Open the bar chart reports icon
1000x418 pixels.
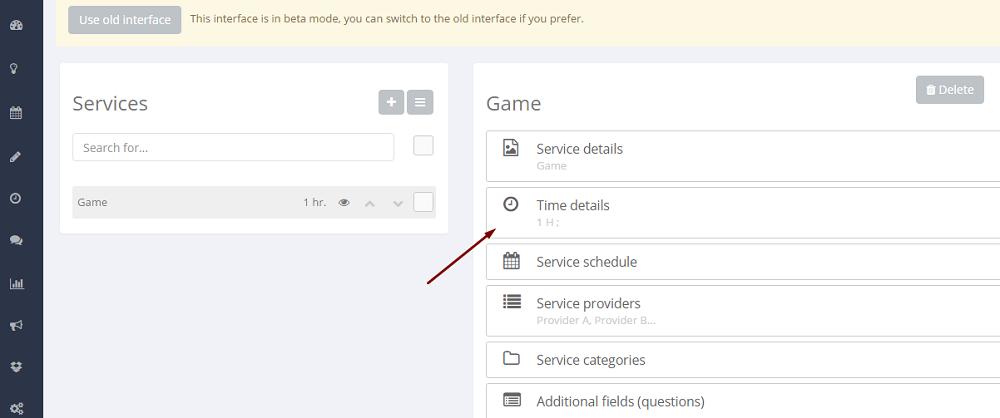(x=16, y=283)
